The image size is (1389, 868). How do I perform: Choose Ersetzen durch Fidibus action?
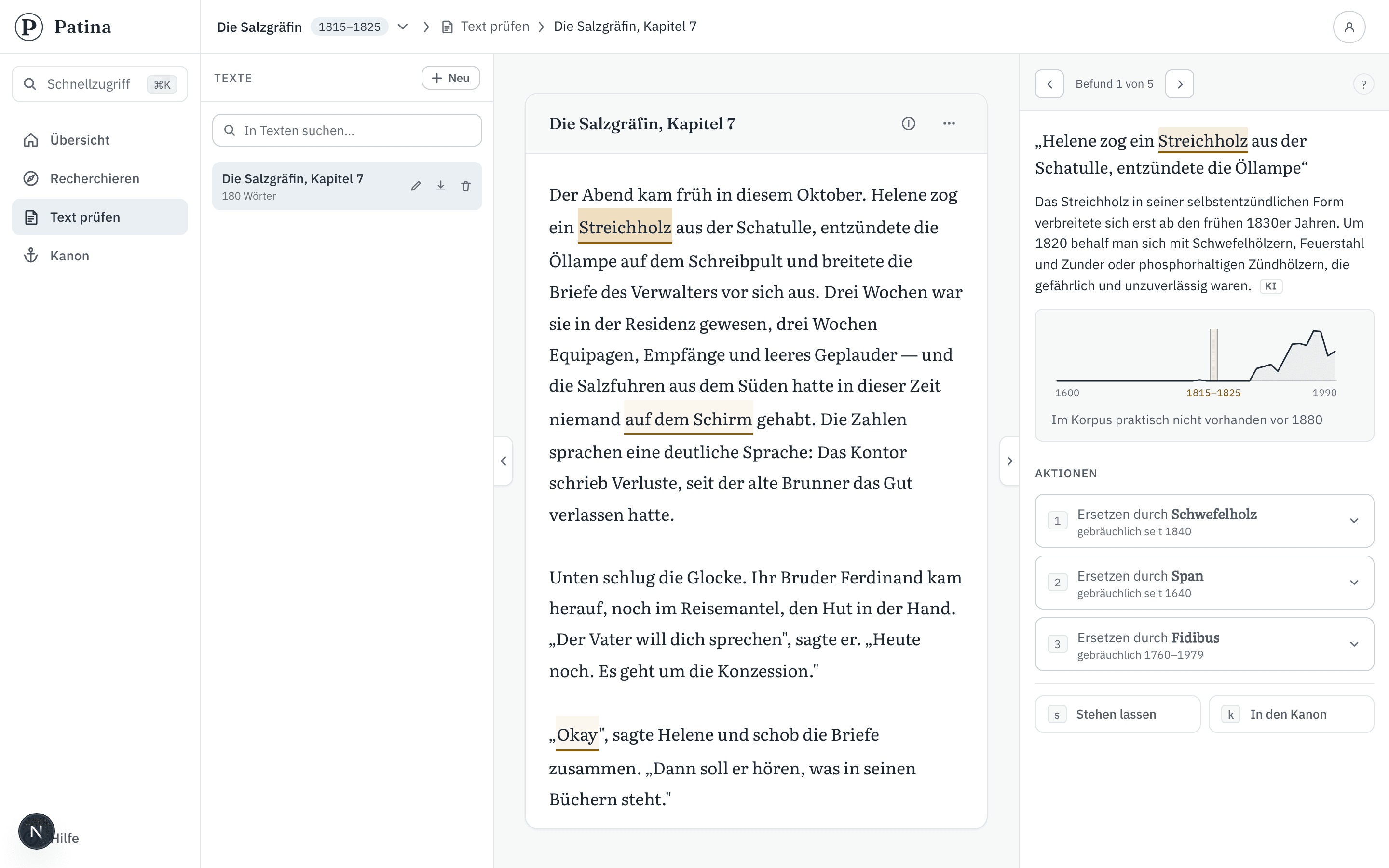click(1204, 644)
